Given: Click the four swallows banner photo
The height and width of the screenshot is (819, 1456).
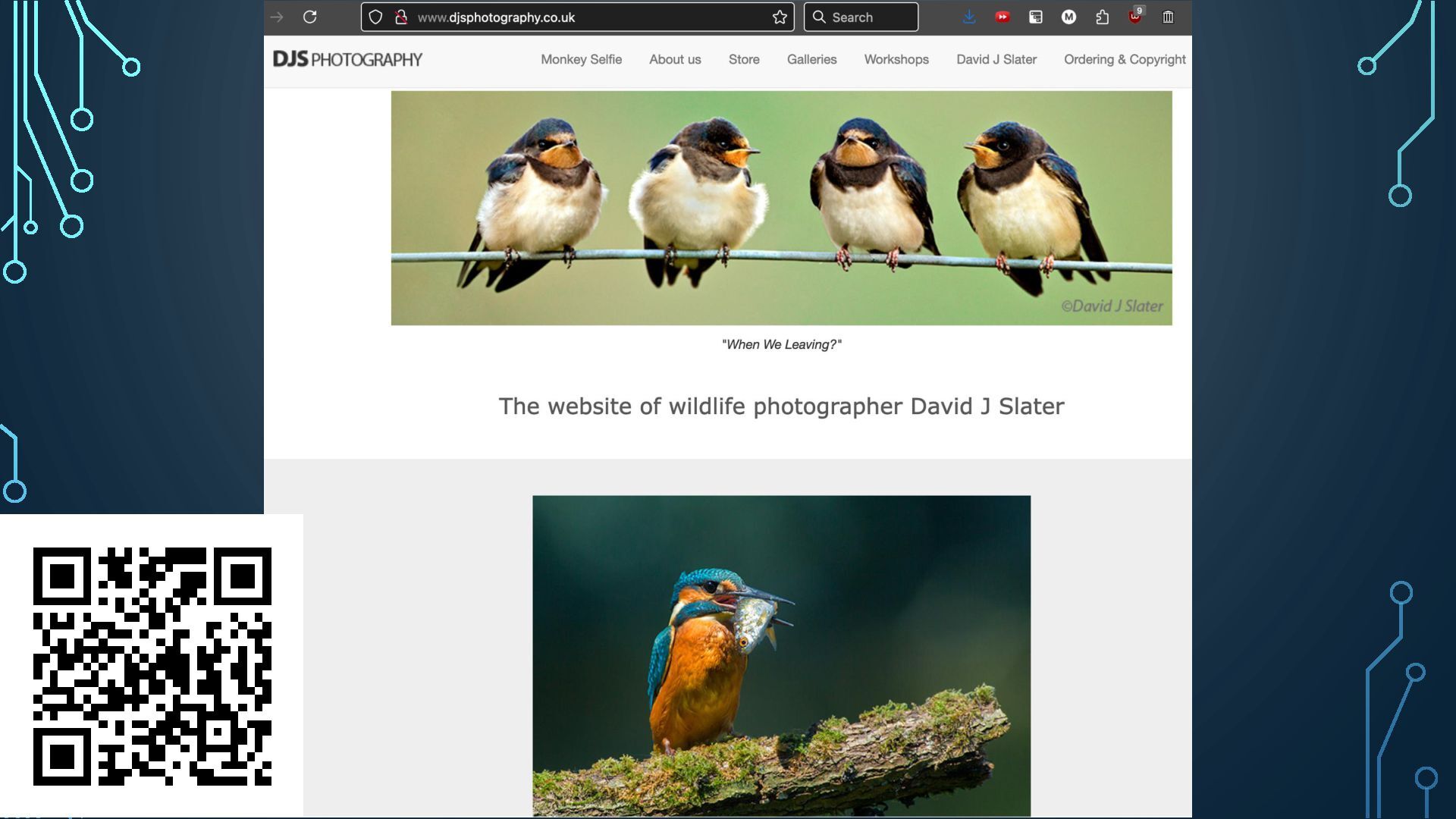Looking at the screenshot, I should tap(781, 208).
